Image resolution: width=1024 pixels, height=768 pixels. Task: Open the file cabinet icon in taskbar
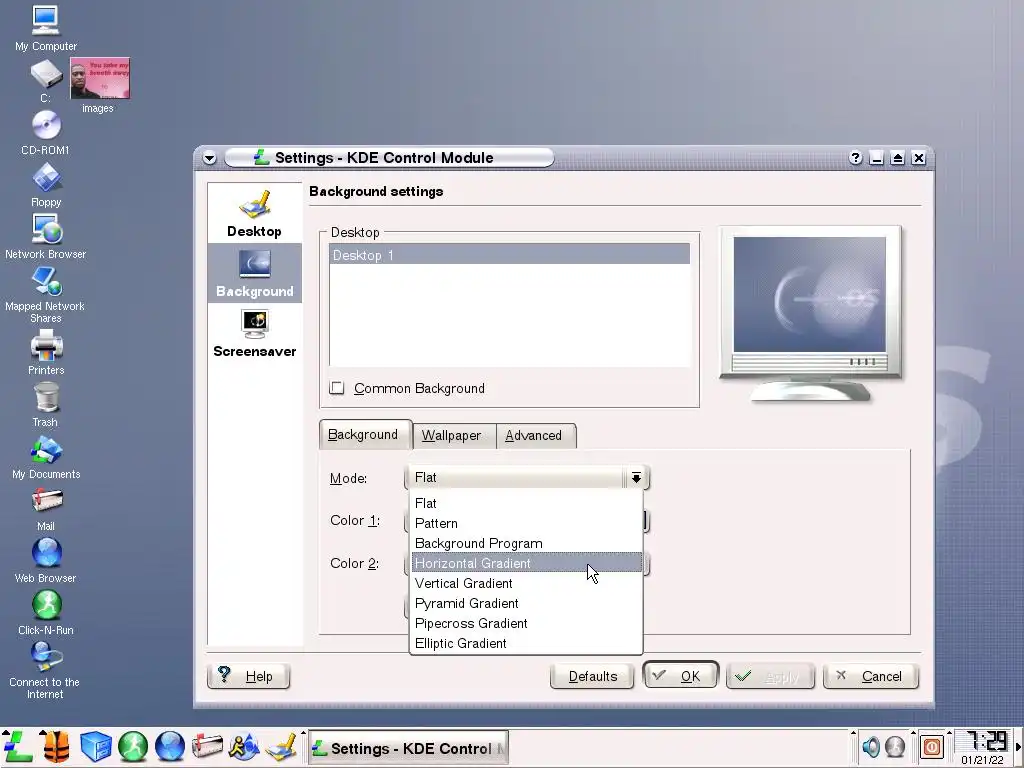click(95, 746)
